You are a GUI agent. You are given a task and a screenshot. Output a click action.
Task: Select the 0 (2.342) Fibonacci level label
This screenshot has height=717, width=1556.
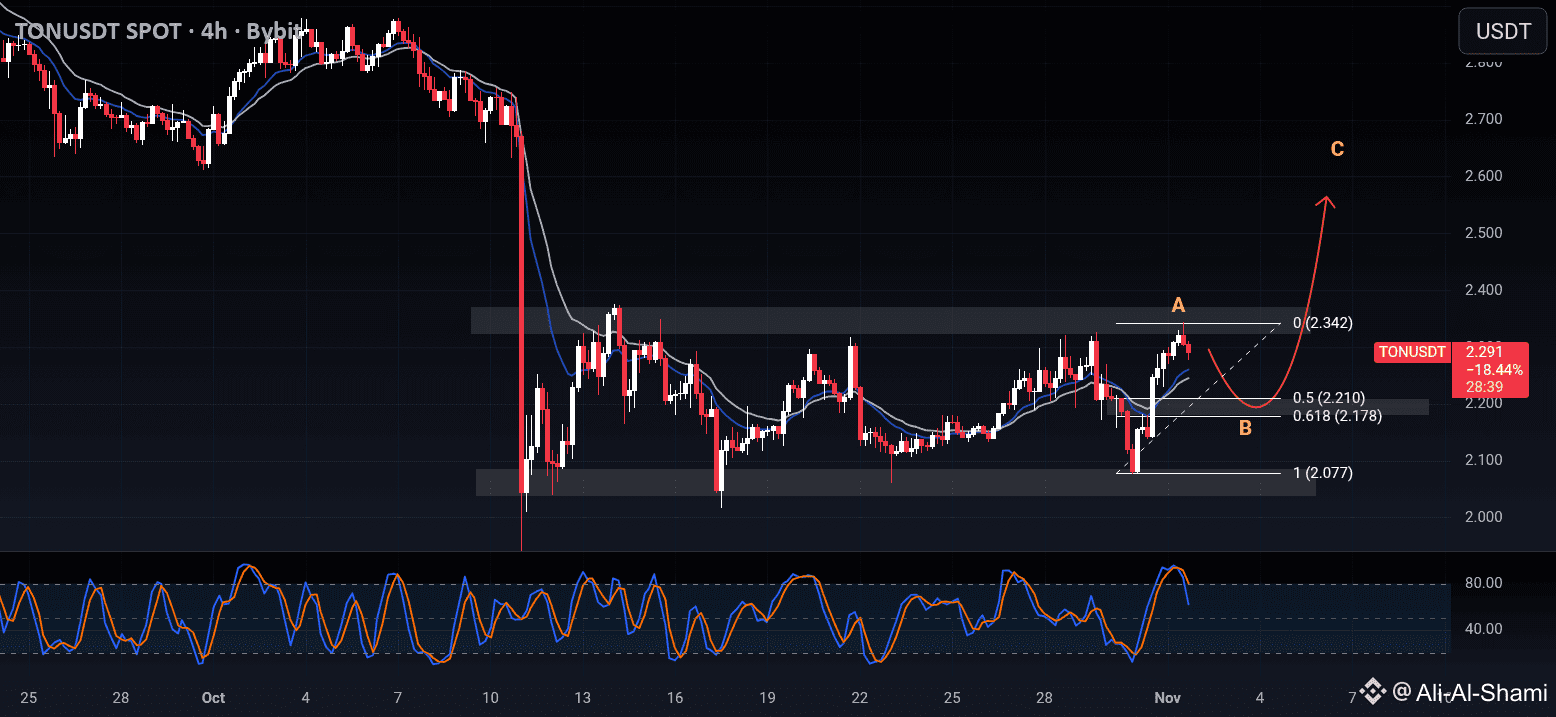coord(1323,323)
